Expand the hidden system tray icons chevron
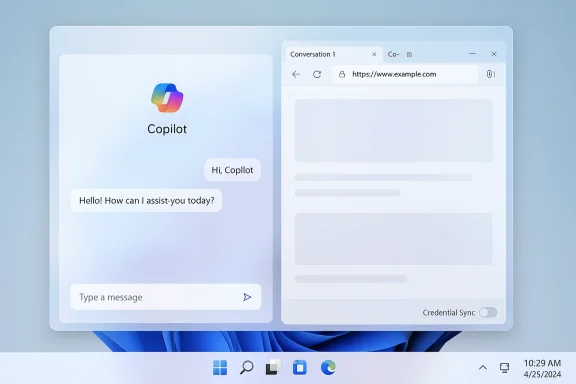Image resolution: width=576 pixels, height=384 pixels. (x=483, y=367)
